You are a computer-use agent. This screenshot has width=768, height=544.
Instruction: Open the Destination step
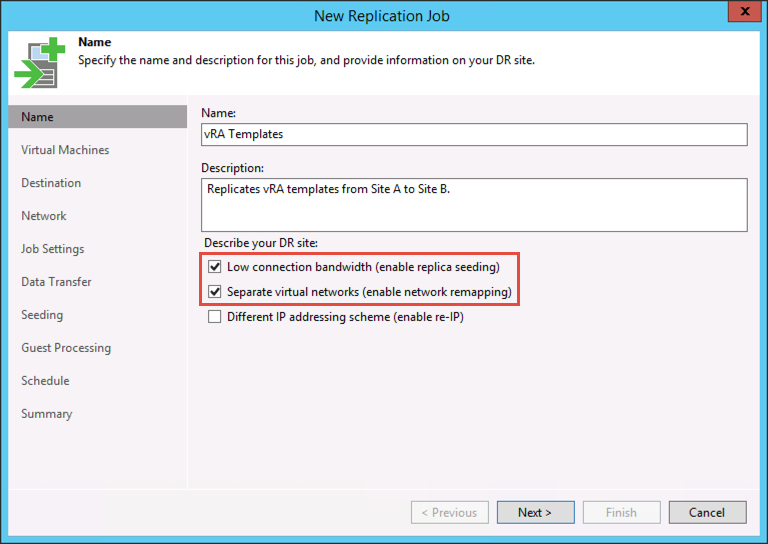[51, 183]
